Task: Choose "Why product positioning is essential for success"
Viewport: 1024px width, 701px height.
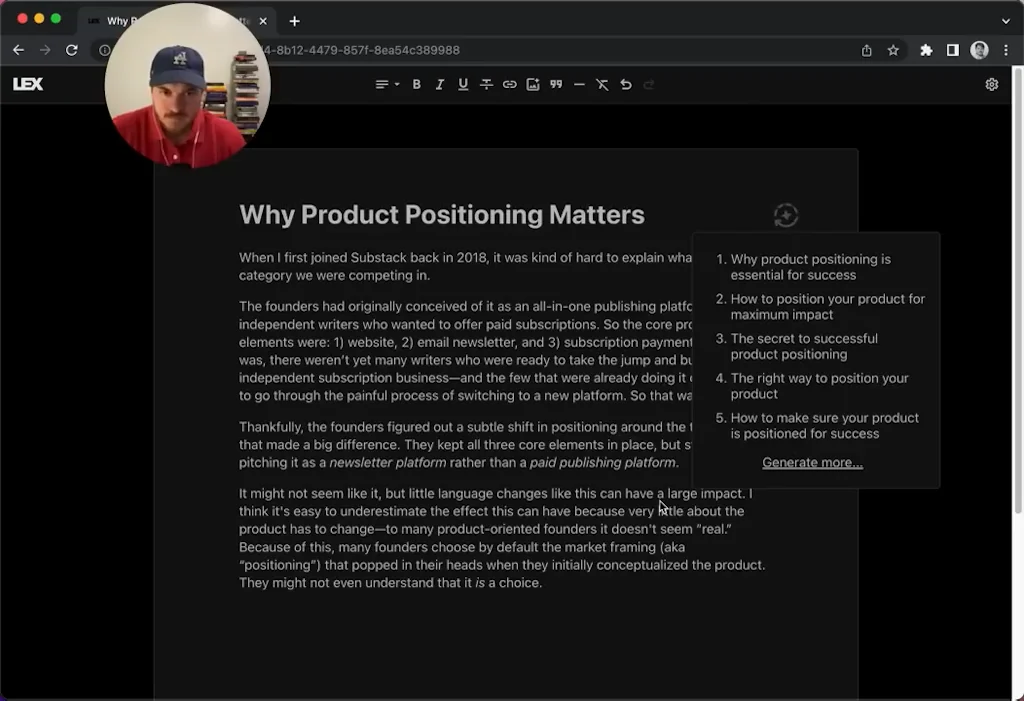Action: 810,267
